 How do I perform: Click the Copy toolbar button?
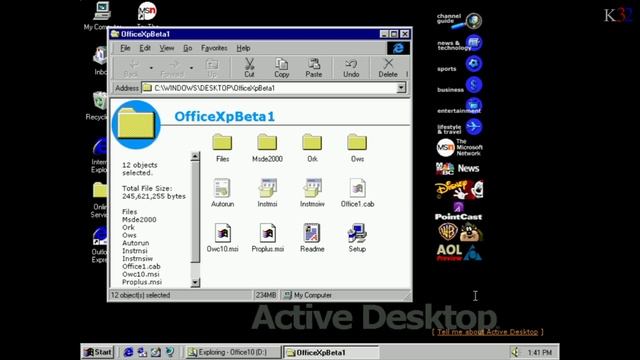[282, 68]
